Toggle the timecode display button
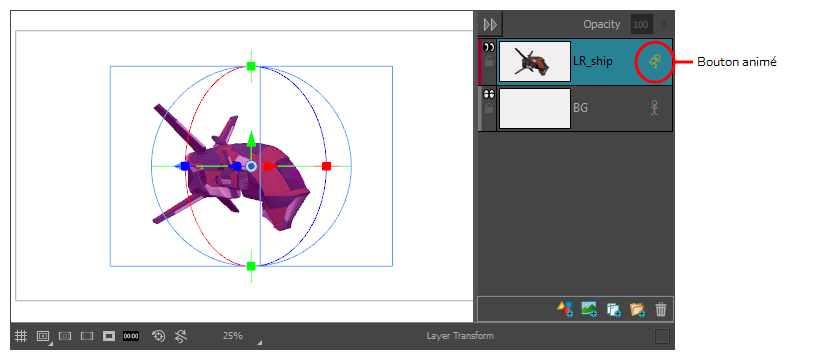This screenshot has width=822, height=360. (131, 336)
